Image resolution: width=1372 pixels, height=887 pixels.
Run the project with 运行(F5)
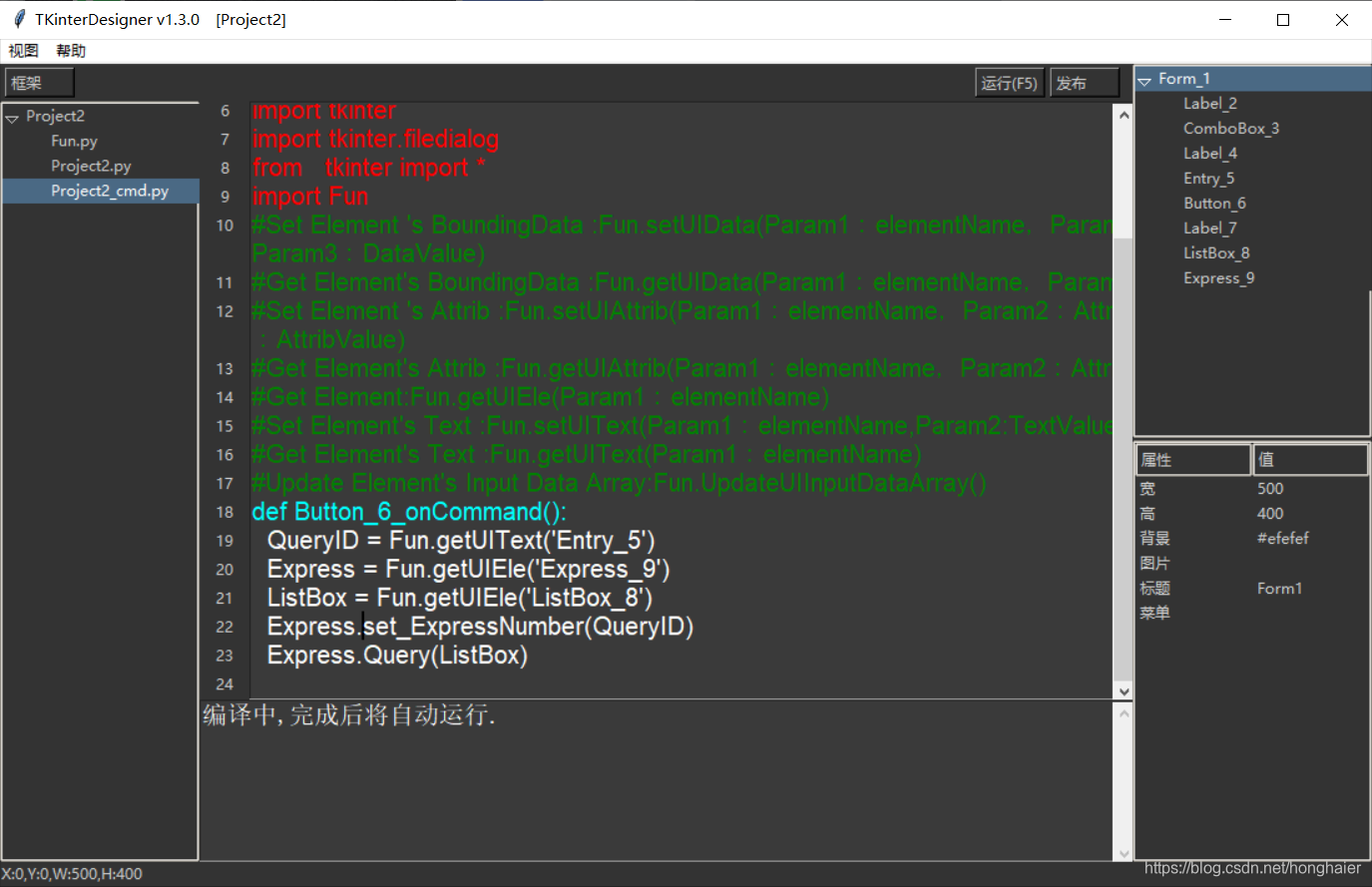(1010, 83)
